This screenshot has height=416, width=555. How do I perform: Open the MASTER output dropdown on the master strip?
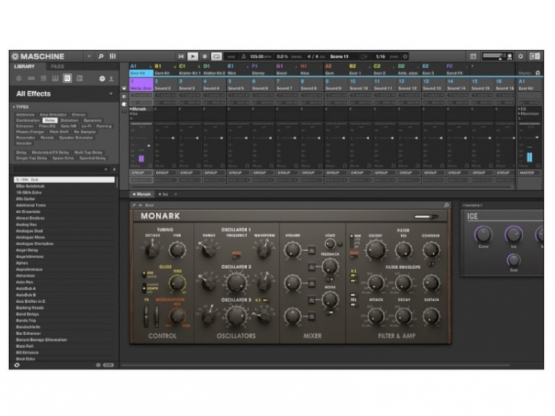point(530,173)
